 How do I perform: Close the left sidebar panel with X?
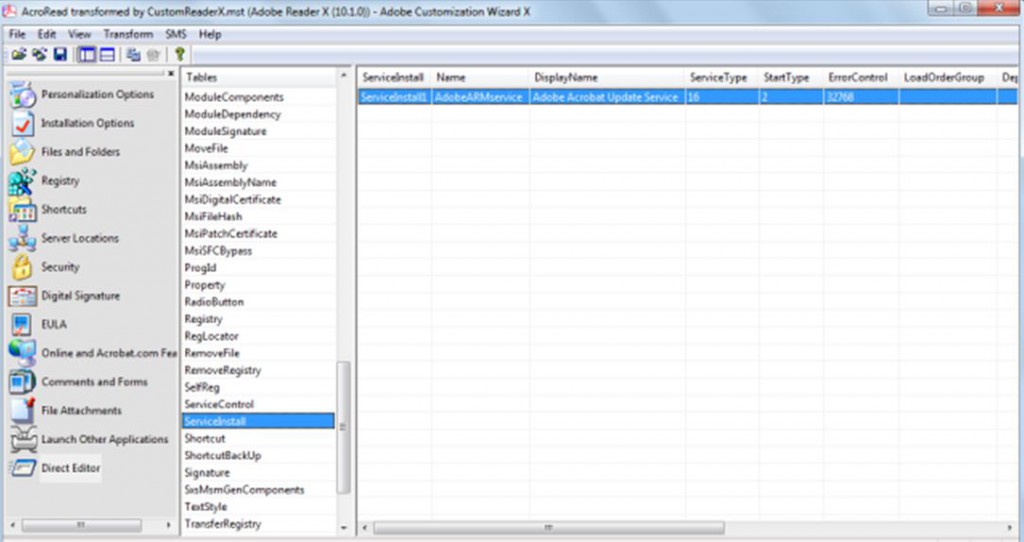pyautogui.click(x=171, y=74)
